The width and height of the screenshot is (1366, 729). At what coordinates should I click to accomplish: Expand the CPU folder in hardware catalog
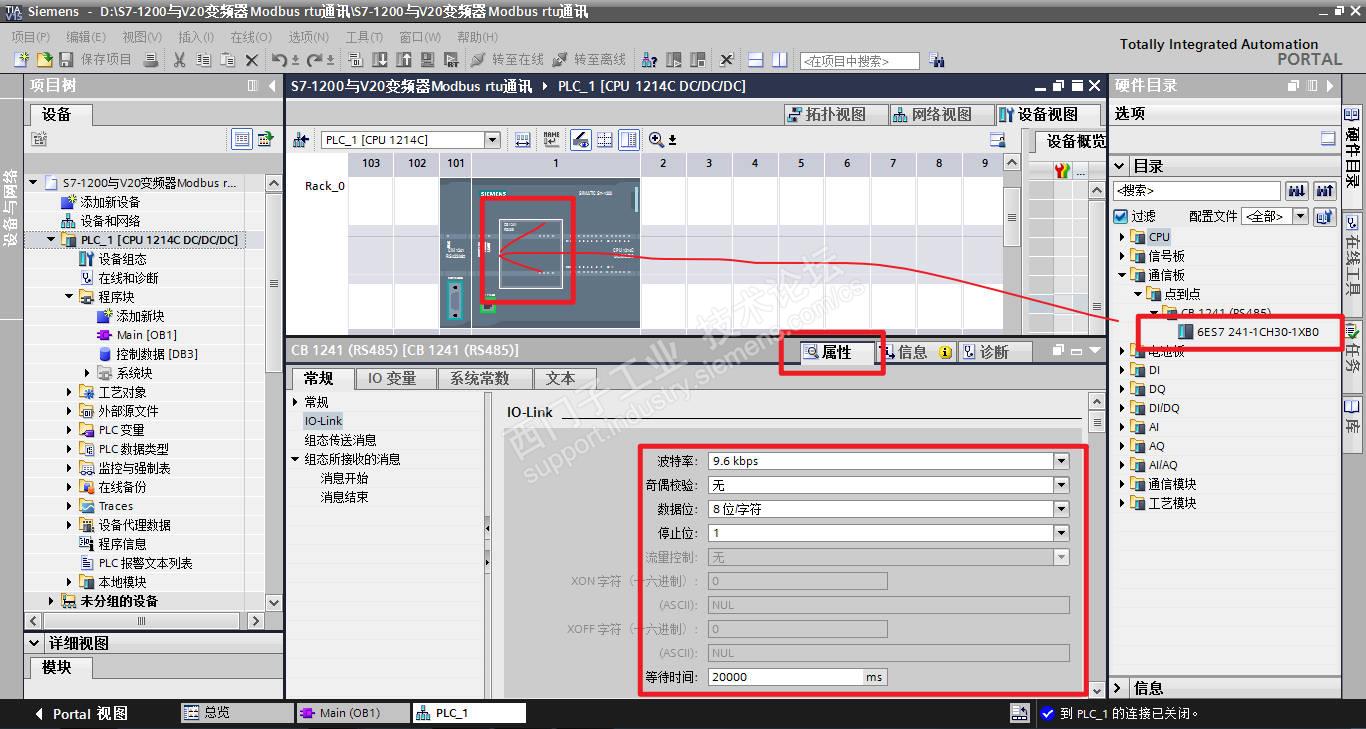pos(1122,237)
